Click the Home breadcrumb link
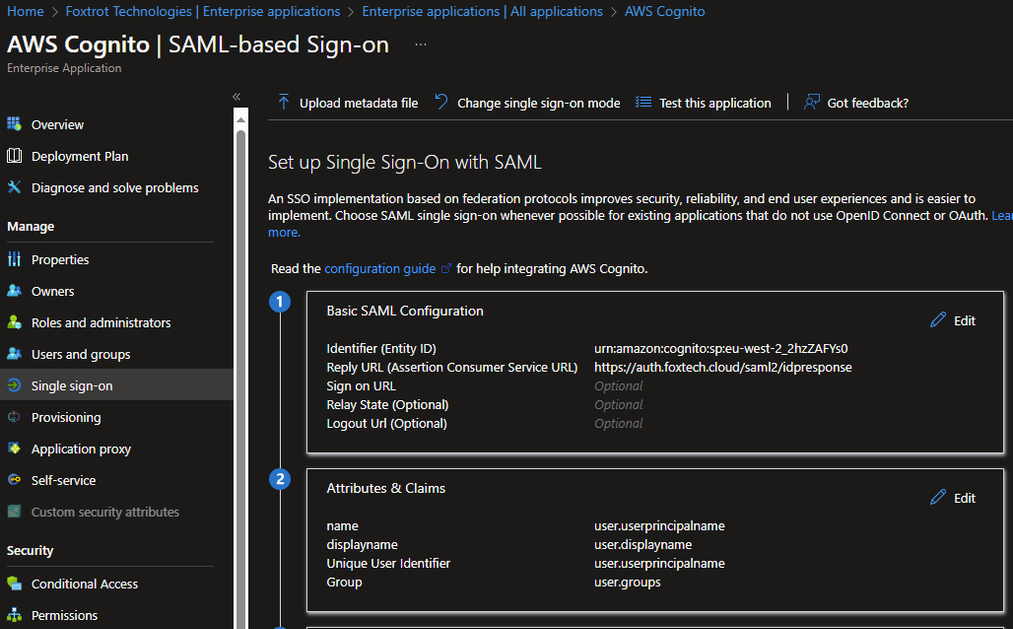 (24, 11)
